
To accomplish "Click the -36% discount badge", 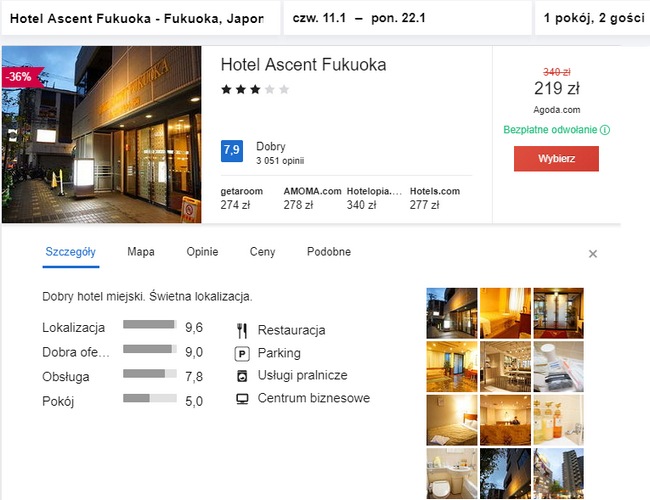I will 17,77.
